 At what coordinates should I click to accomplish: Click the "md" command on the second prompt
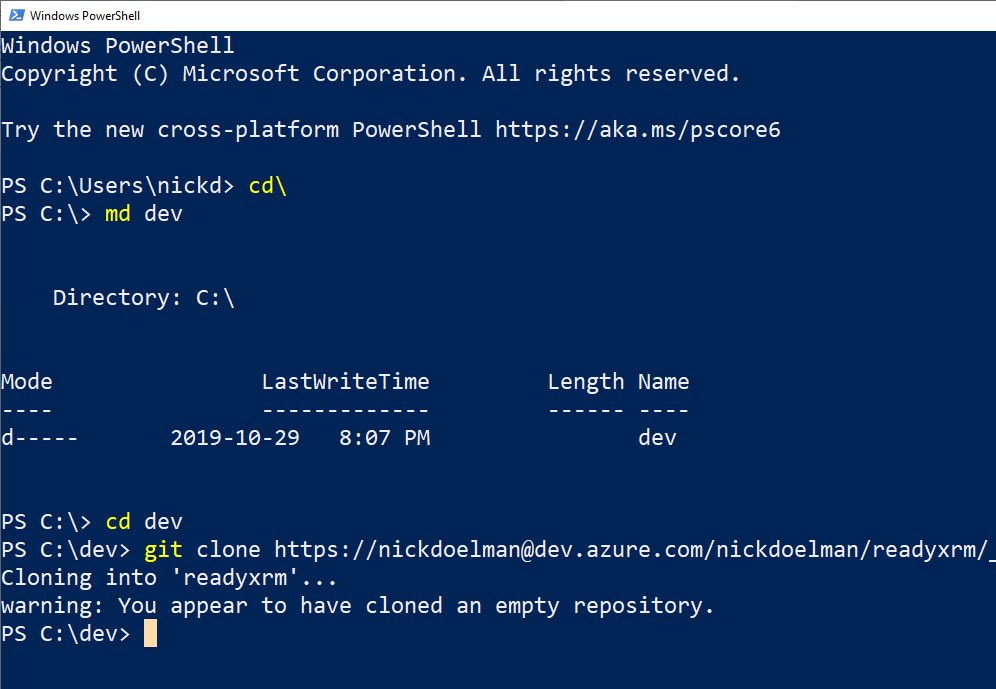pyautogui.click(x=118, y=214)
